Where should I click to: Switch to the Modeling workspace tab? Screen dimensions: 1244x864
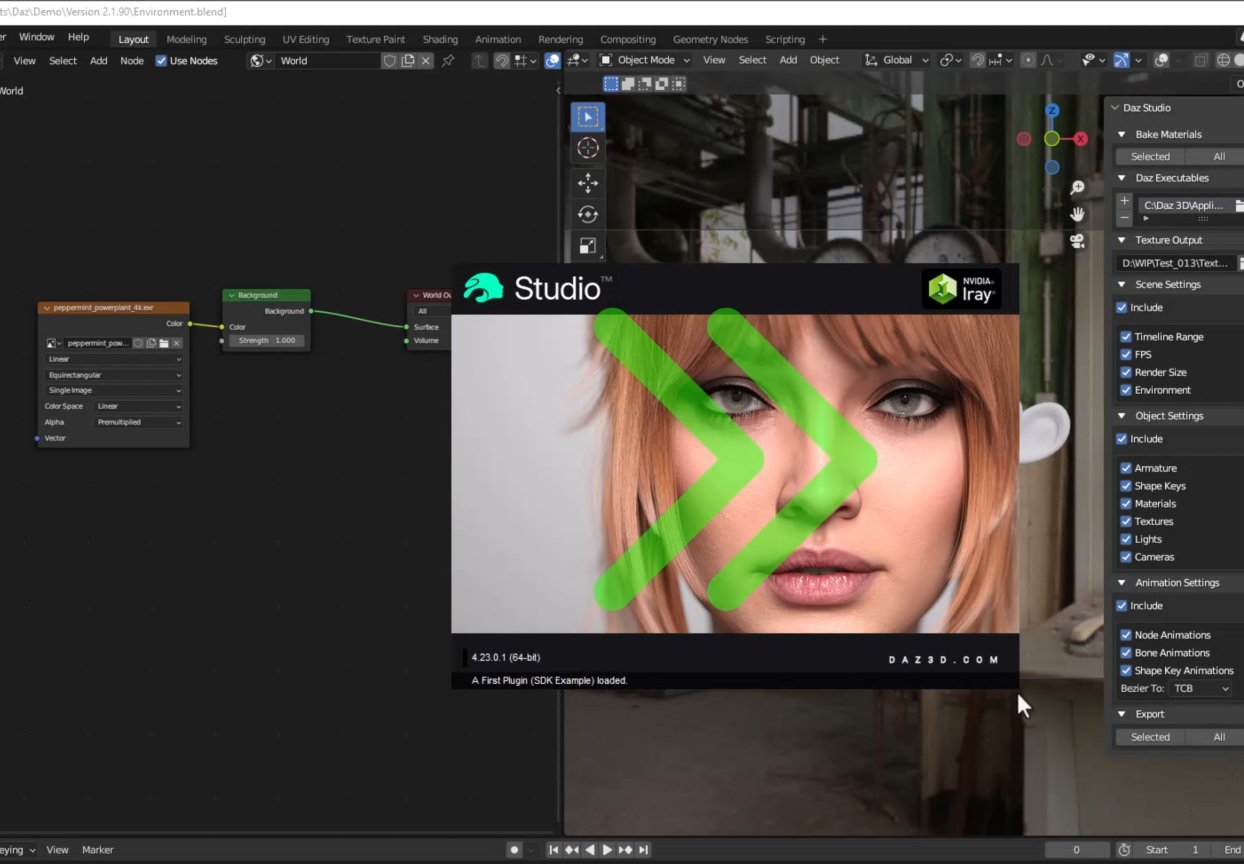point(186,40)
